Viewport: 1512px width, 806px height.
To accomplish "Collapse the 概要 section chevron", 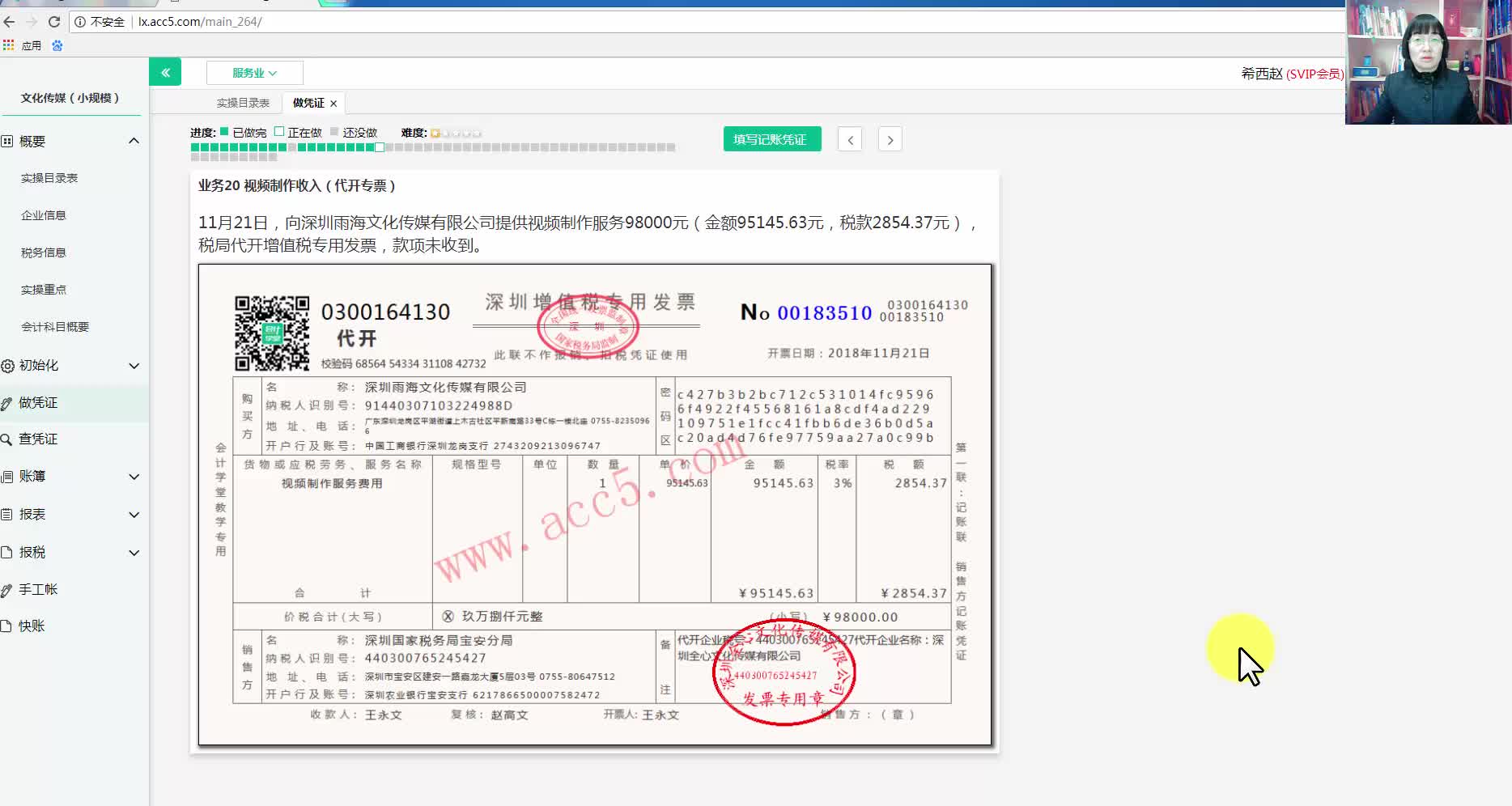I will 134,141.
